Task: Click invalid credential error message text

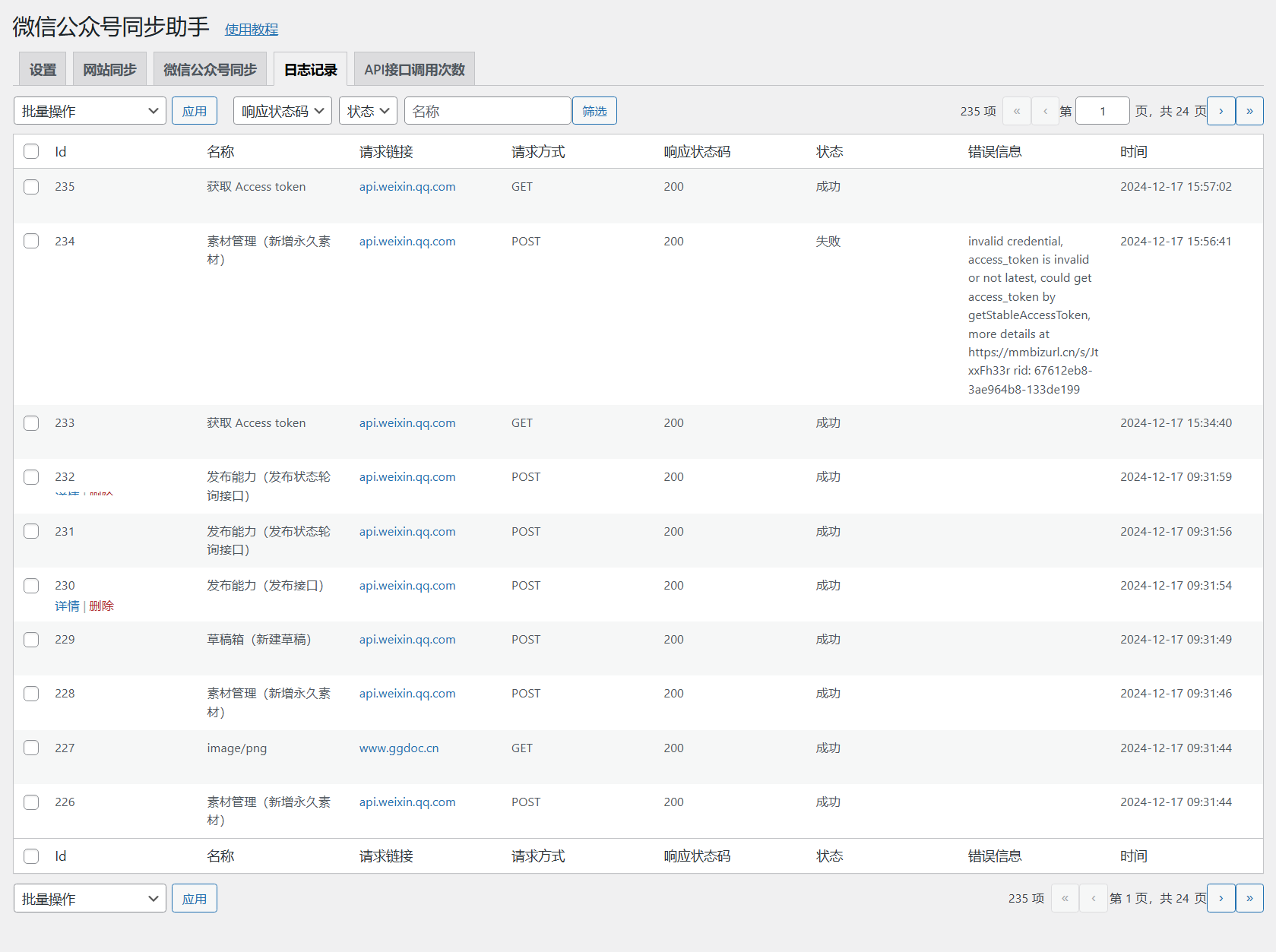Action: pos(1034,315)
